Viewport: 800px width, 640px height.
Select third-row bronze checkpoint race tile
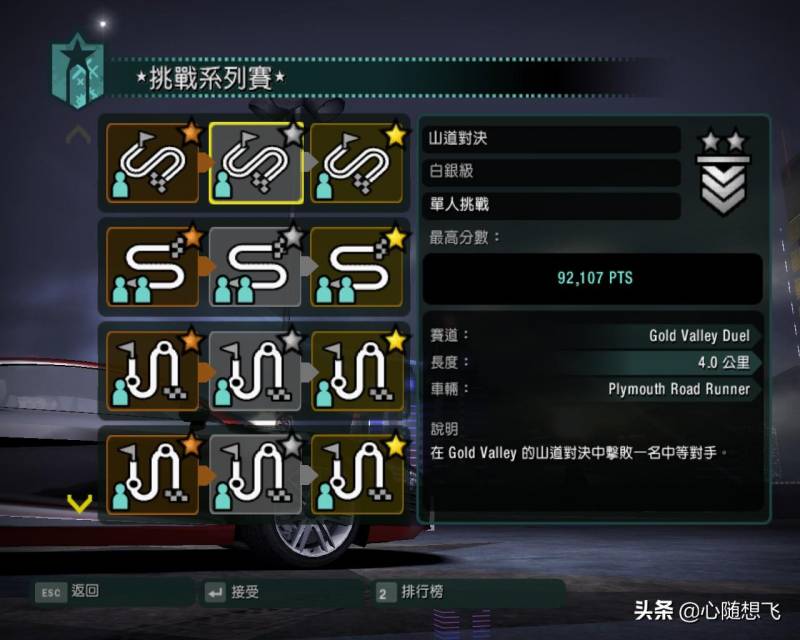(x=153, y=371)
